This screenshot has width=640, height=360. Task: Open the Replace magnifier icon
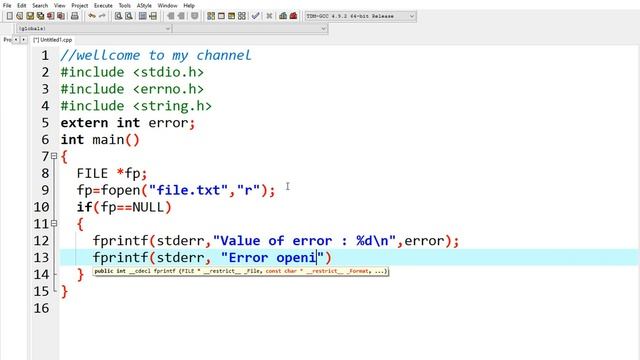coord(129,16)
